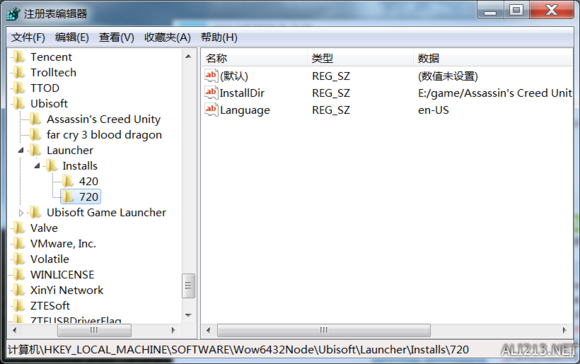The height and width of the screenshot is (364, 580).
Task: Click the (默认) string value icon
Action: coord(211,76)
